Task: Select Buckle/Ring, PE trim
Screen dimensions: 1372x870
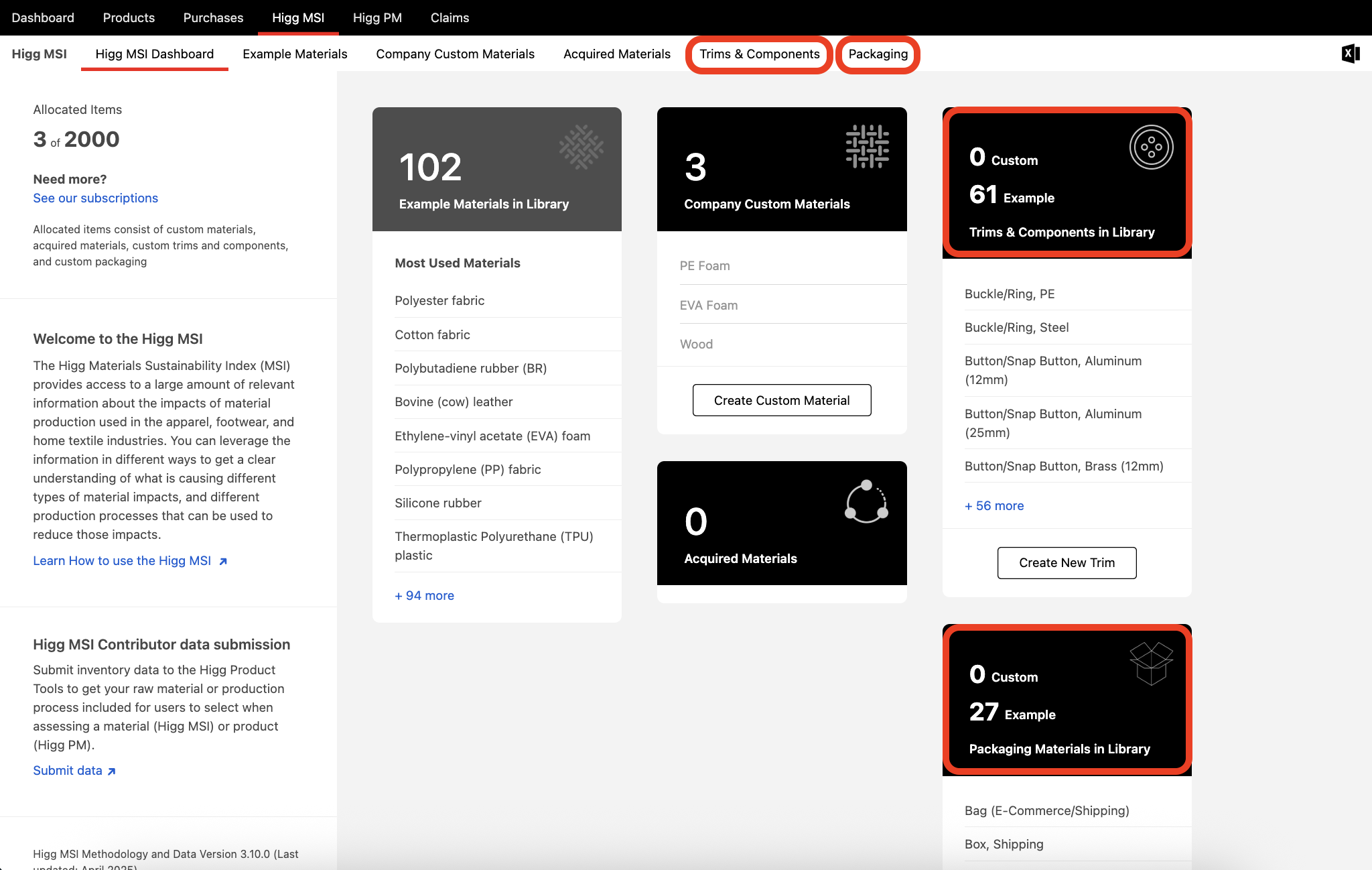Action: pos(1078,294)
